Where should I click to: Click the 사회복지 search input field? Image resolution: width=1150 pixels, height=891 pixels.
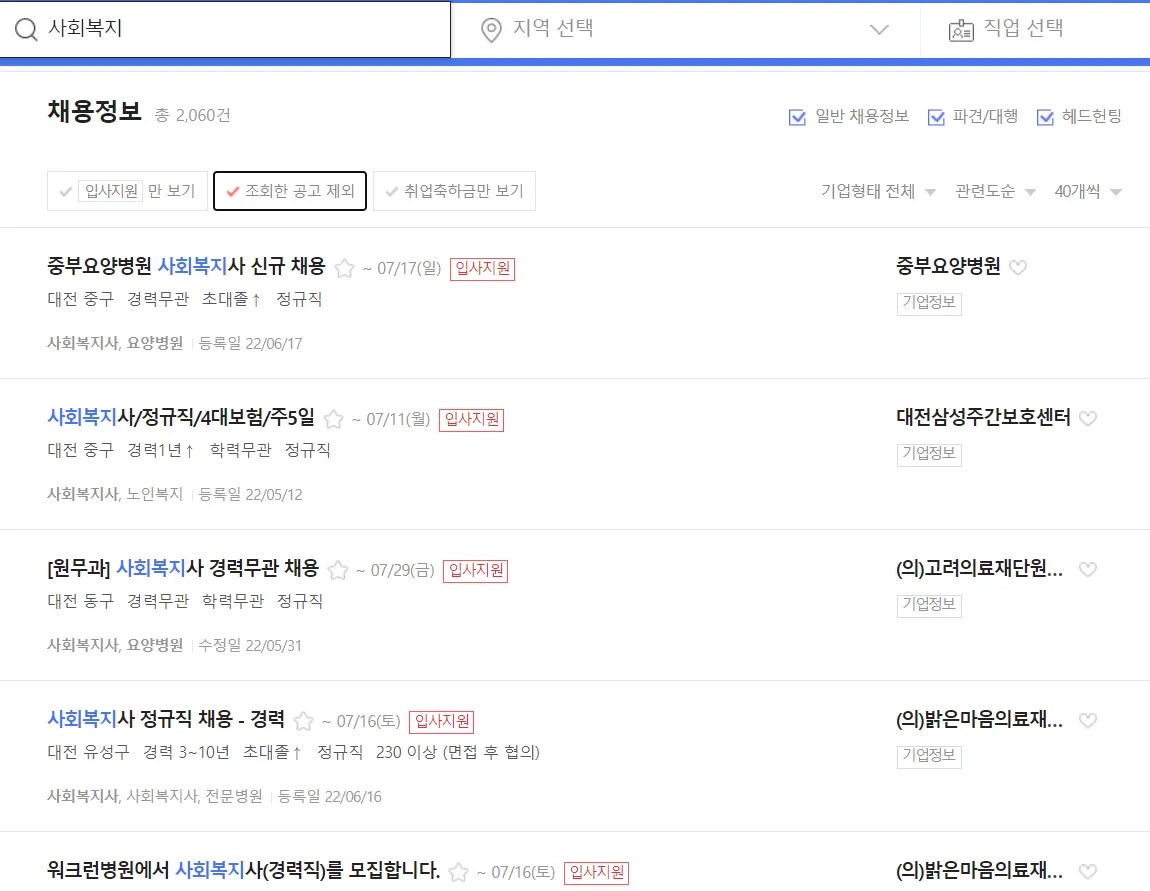click(x=225, y=29)
